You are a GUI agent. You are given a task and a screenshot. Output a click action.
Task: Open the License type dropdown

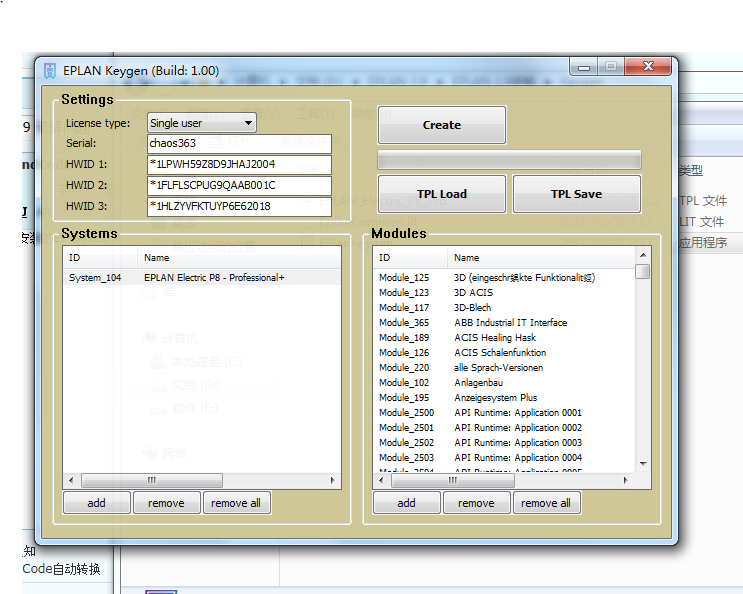coord(201,123)
